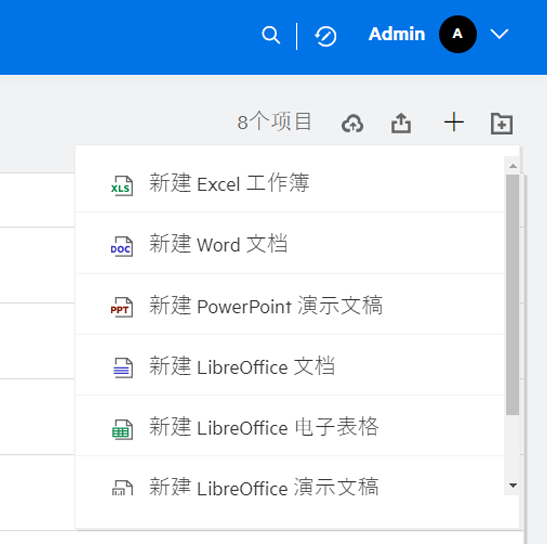Click the menu scrollbar down arrow

tap(513, 485)
